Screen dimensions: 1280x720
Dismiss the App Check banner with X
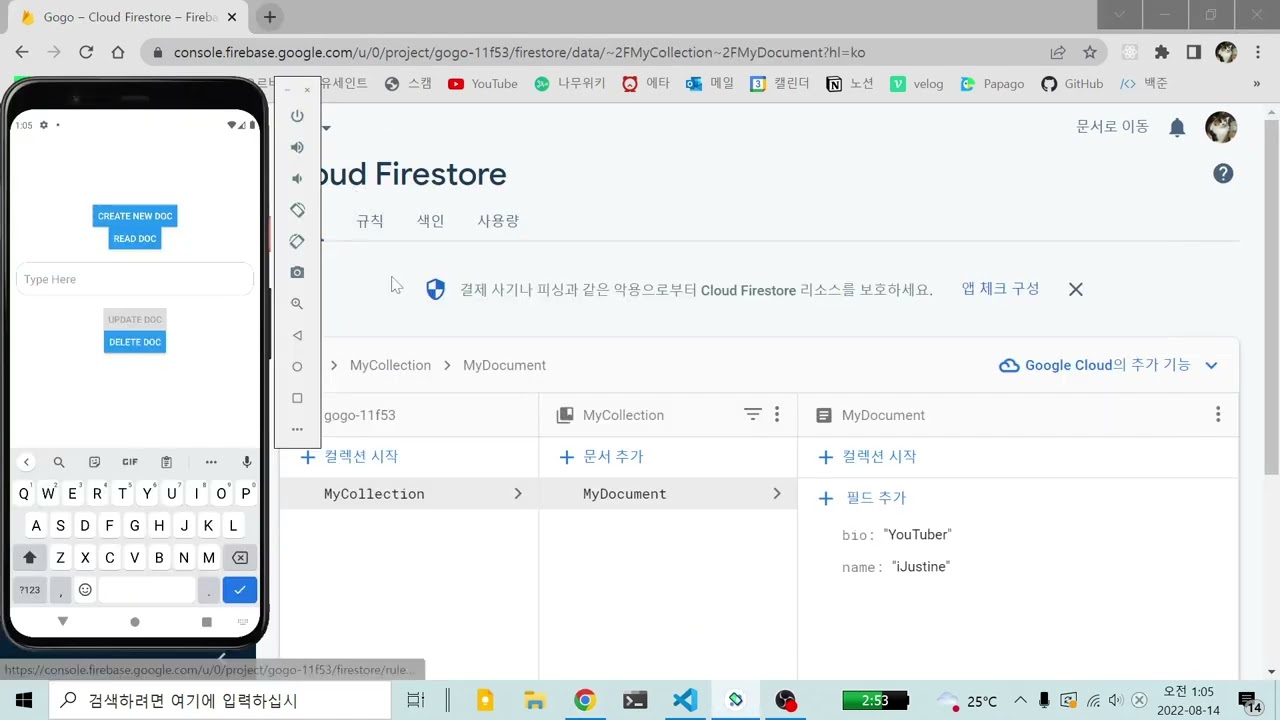pyautogui.click(x=1076, y=289)
